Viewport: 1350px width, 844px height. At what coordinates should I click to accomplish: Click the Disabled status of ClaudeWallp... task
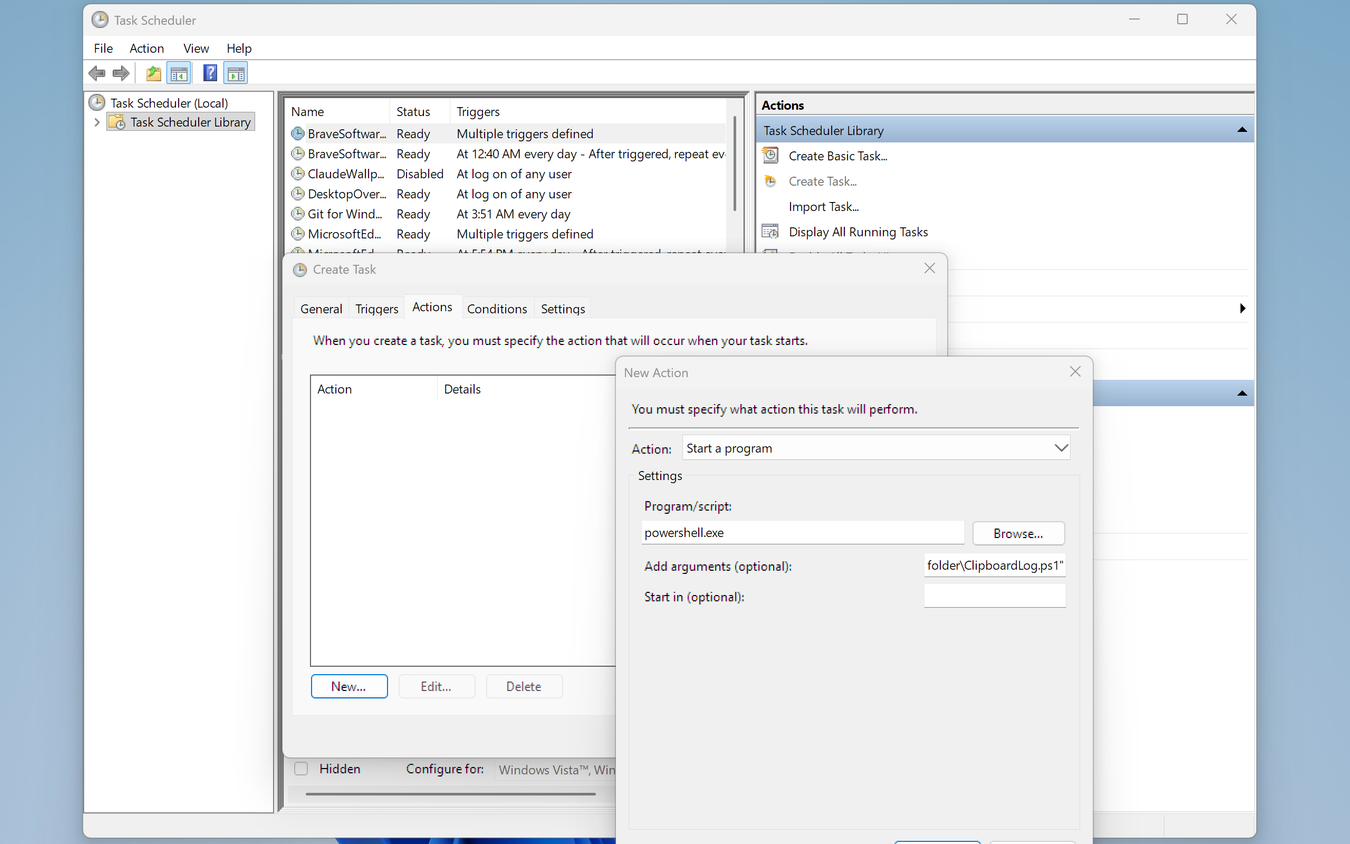[x=420, y=174]
